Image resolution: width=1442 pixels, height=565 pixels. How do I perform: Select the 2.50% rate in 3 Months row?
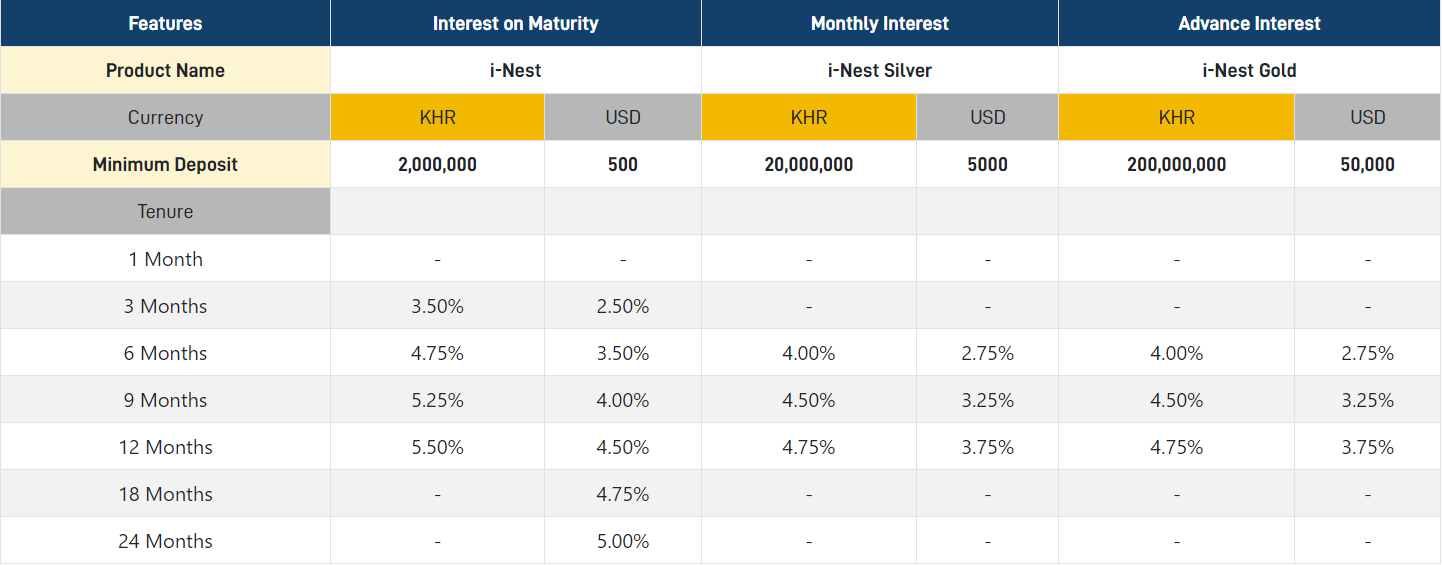point(623,306)
